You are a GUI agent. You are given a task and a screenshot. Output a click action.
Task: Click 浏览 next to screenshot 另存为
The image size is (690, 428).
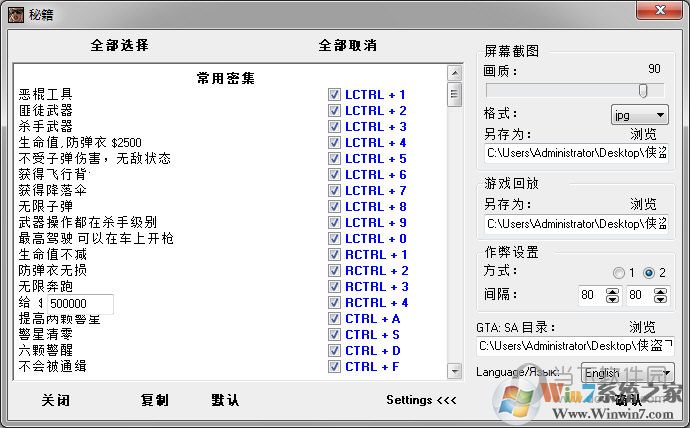(643, 134)
